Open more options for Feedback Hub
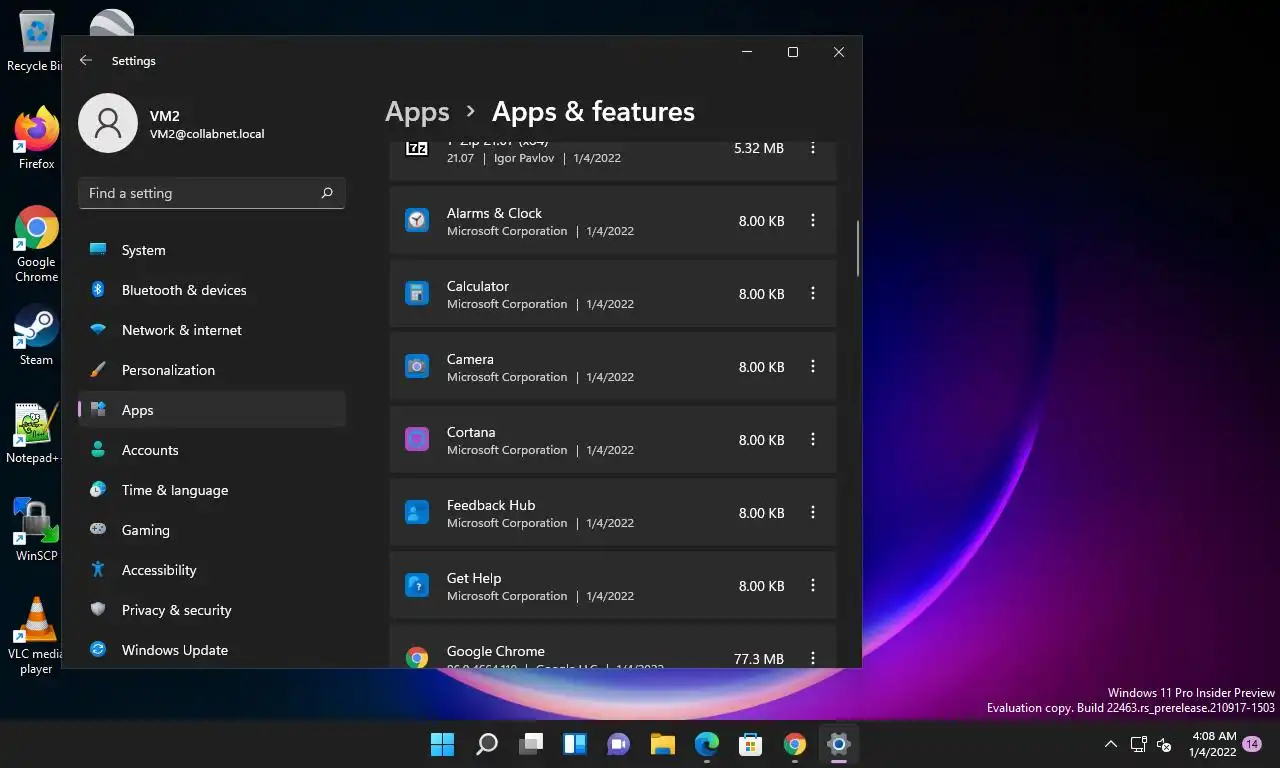 pyautogui.click(x=813, y=513)
